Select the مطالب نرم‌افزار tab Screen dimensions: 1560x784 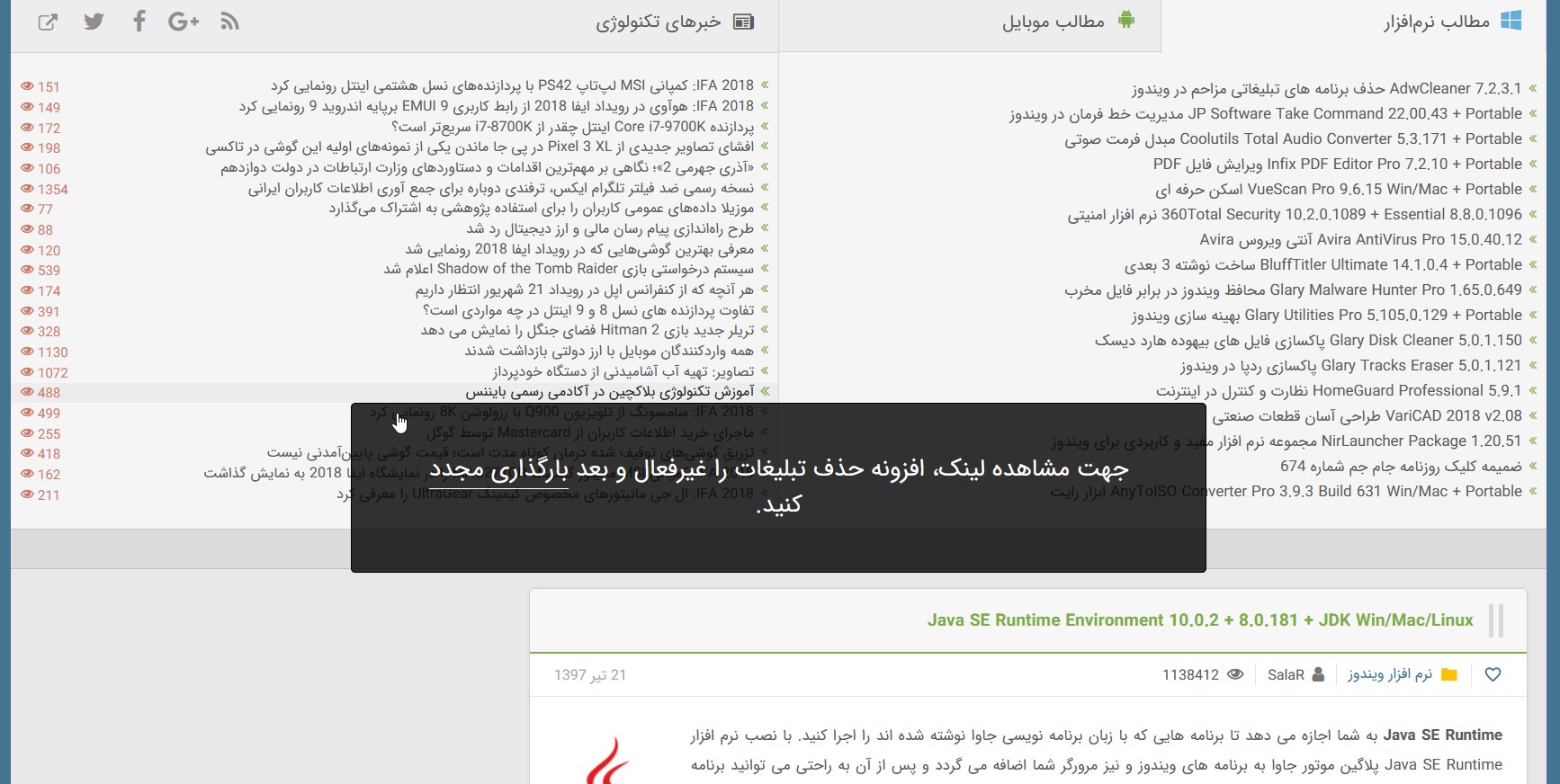coord(1450,22)
